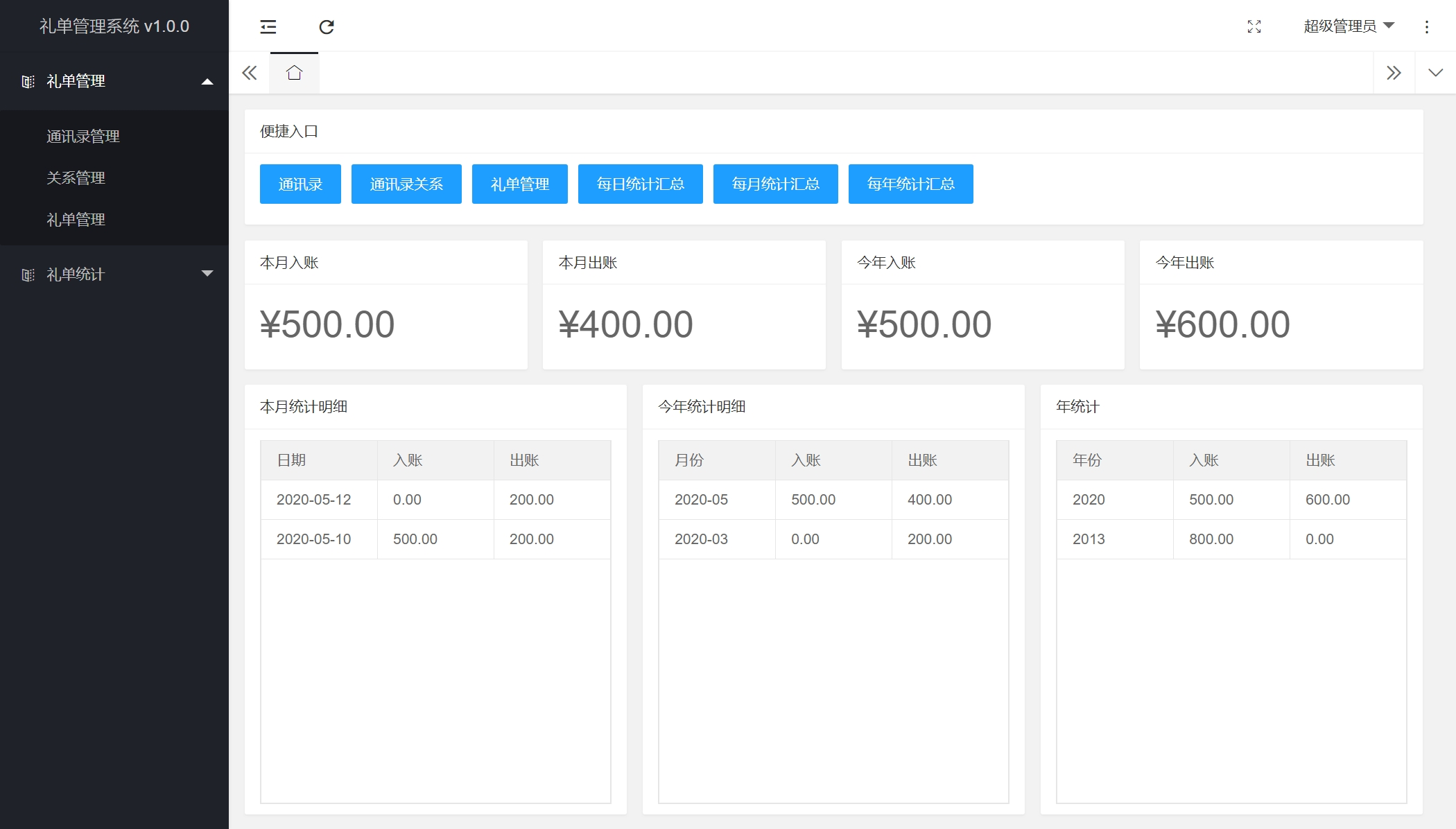1456x829 pixels.
Task: Click the icon beside 礼单管理 sidebar header
Action: tap(28, 82)
